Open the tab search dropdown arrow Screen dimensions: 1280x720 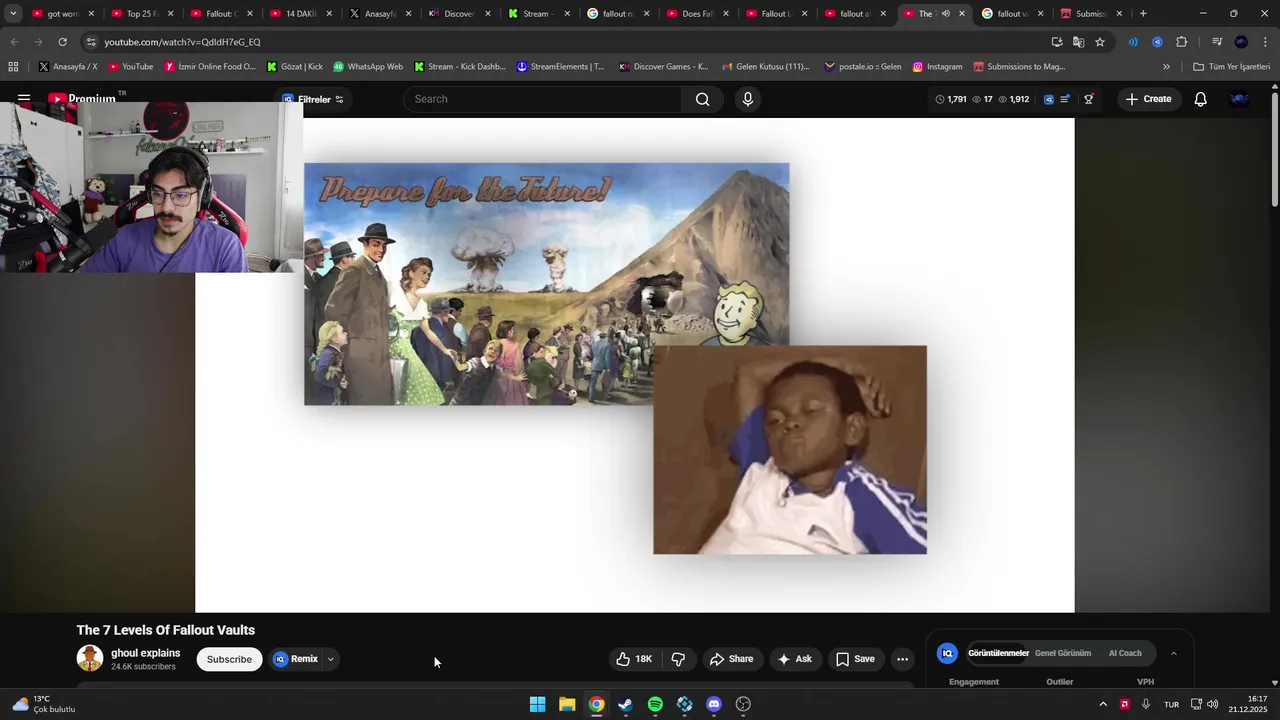(13, 14)
